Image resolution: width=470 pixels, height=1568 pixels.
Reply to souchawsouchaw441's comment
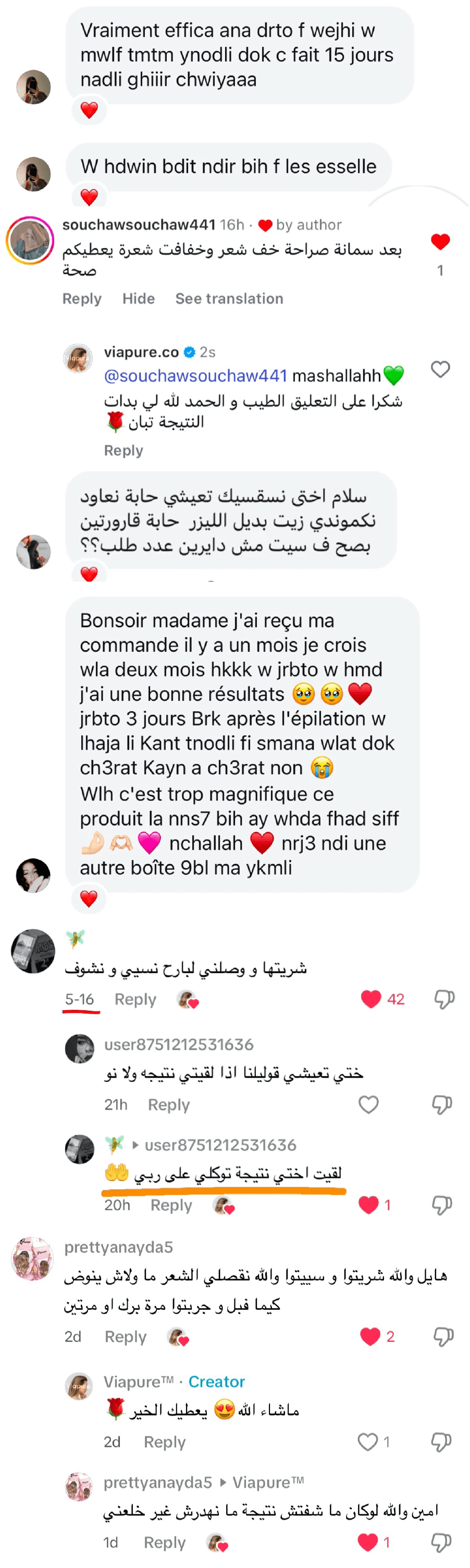(x=82, y=299)
